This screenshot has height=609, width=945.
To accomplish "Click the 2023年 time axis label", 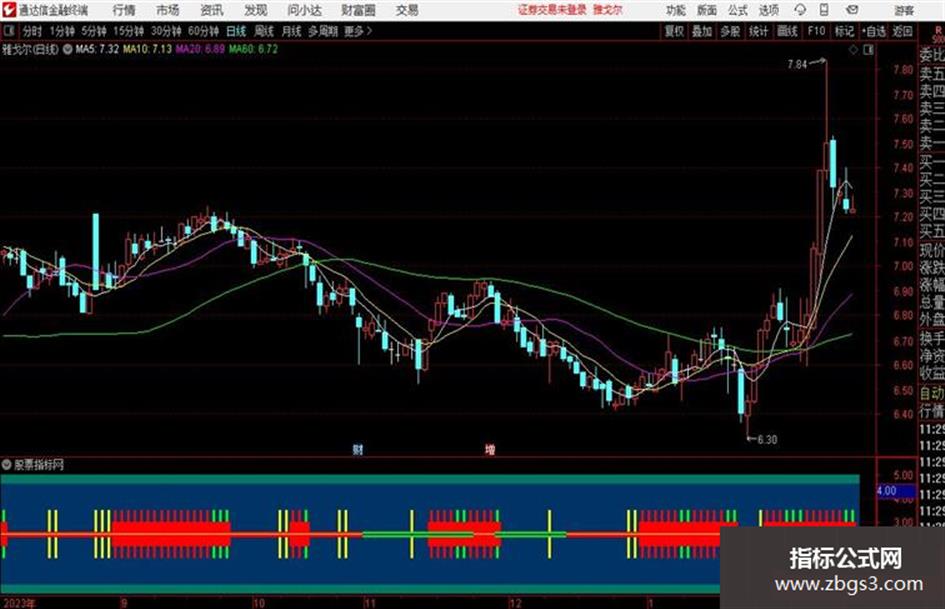I will click(19, 603).
